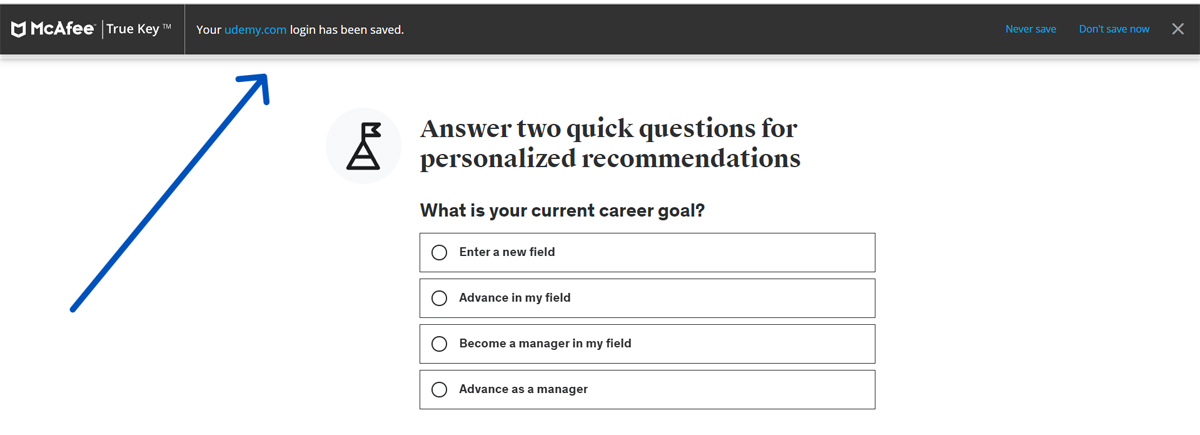Dismiss the True Key notification bar
Image resolution: width=1200 pixels, height=435 pixels.
(x=1177, y=29)
